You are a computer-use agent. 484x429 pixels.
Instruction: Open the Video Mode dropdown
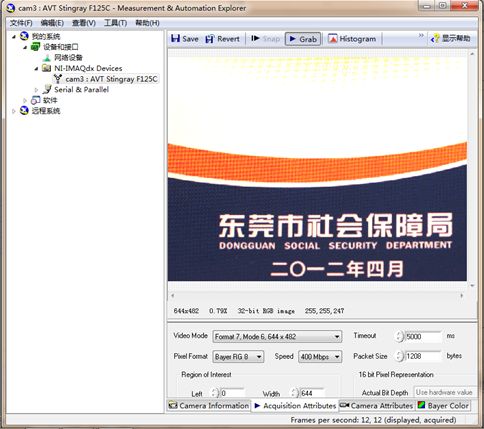click(x=277, y=337)
